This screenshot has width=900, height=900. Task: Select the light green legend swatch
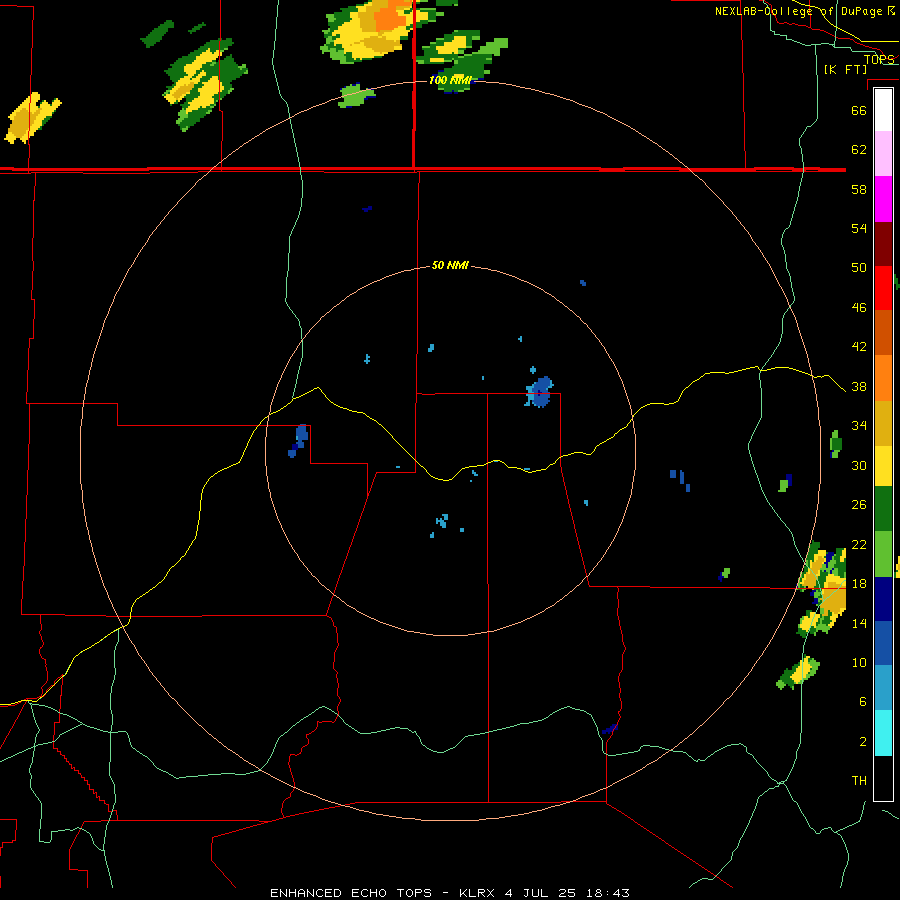point(883,554)
